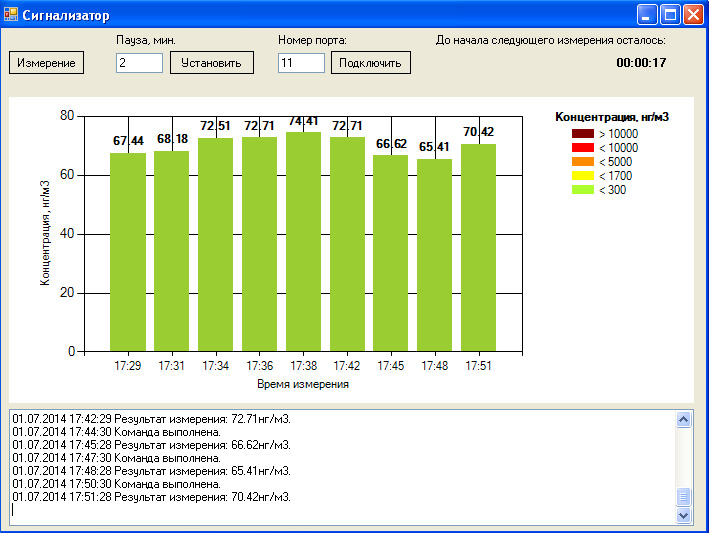Click the log scrollbar up arrow
Image resolution: width=709 pixels, height=533 pixels.
point(683,420)
